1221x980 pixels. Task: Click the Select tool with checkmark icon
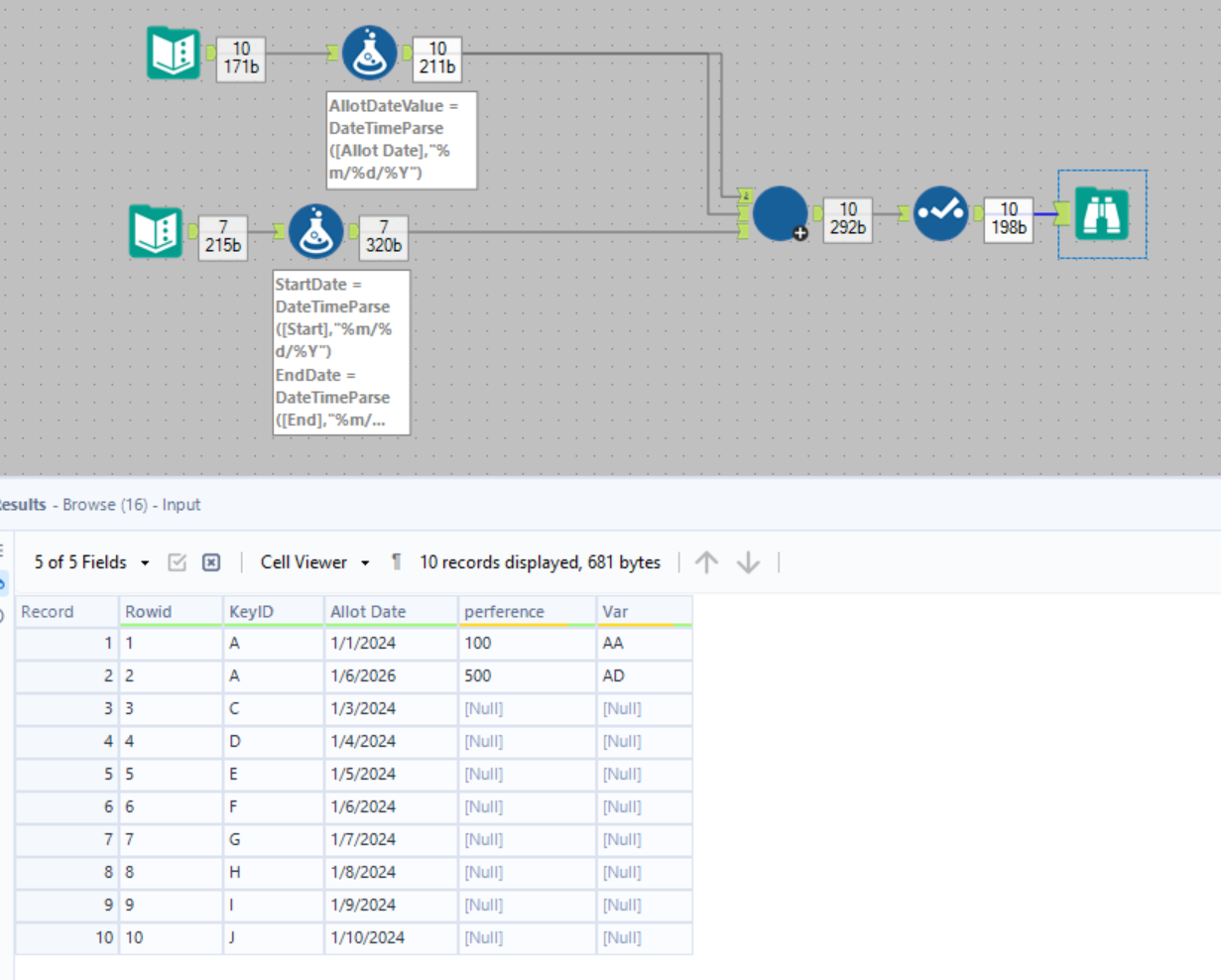coord(939,213)
